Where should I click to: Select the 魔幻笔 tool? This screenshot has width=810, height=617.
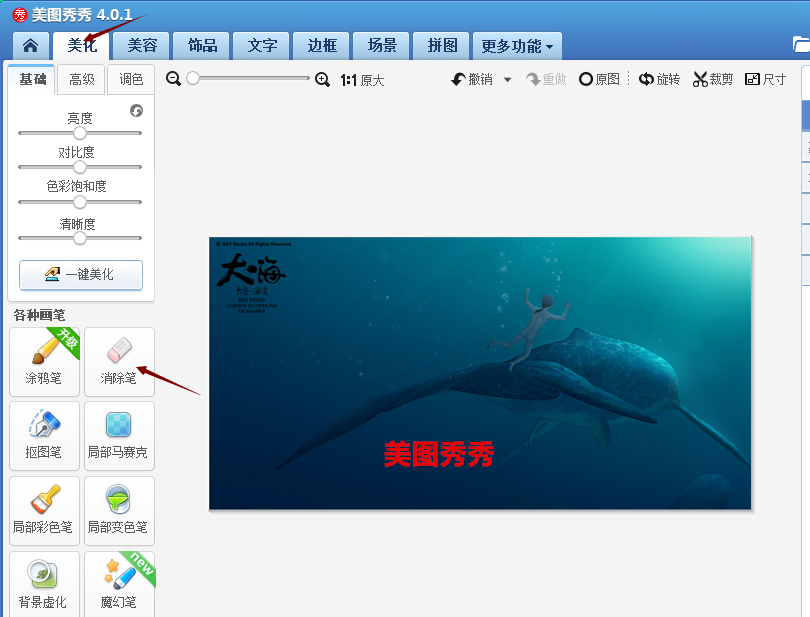(x=119, y=584)
